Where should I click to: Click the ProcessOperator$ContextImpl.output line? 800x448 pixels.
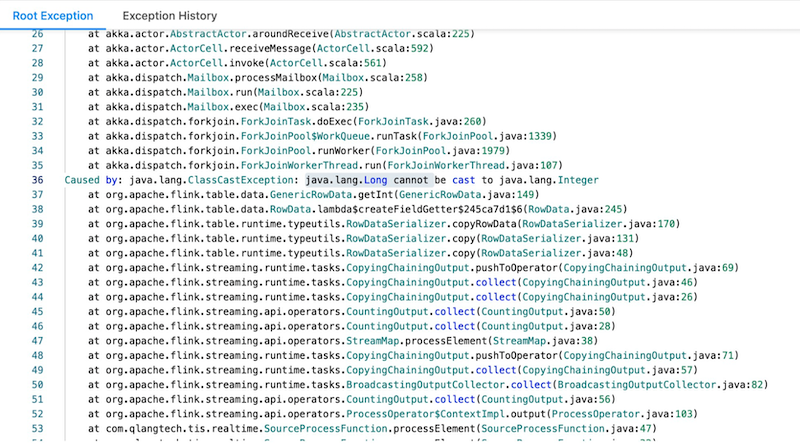pos(392,414)
